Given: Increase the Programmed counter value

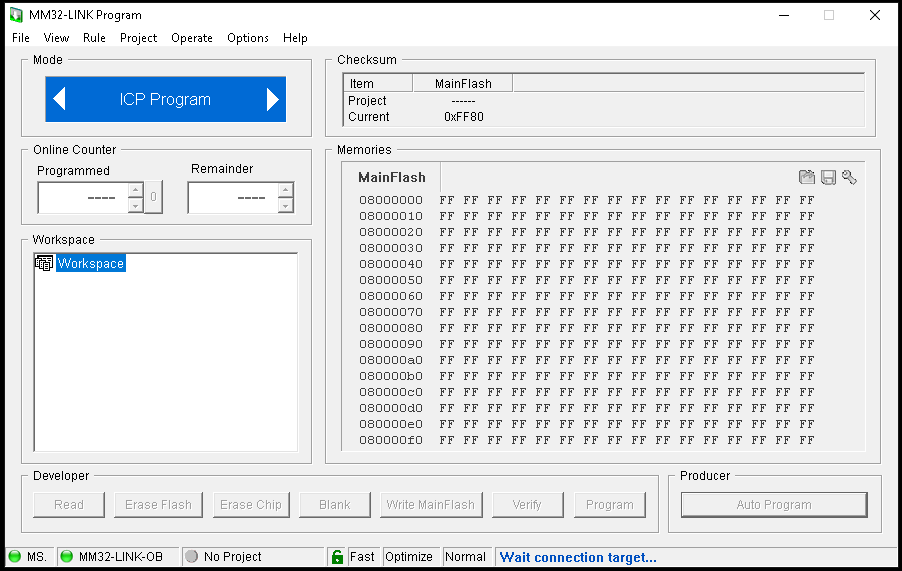Looking at the screenshot, I should pyautogui.click(x=135, y=190).
